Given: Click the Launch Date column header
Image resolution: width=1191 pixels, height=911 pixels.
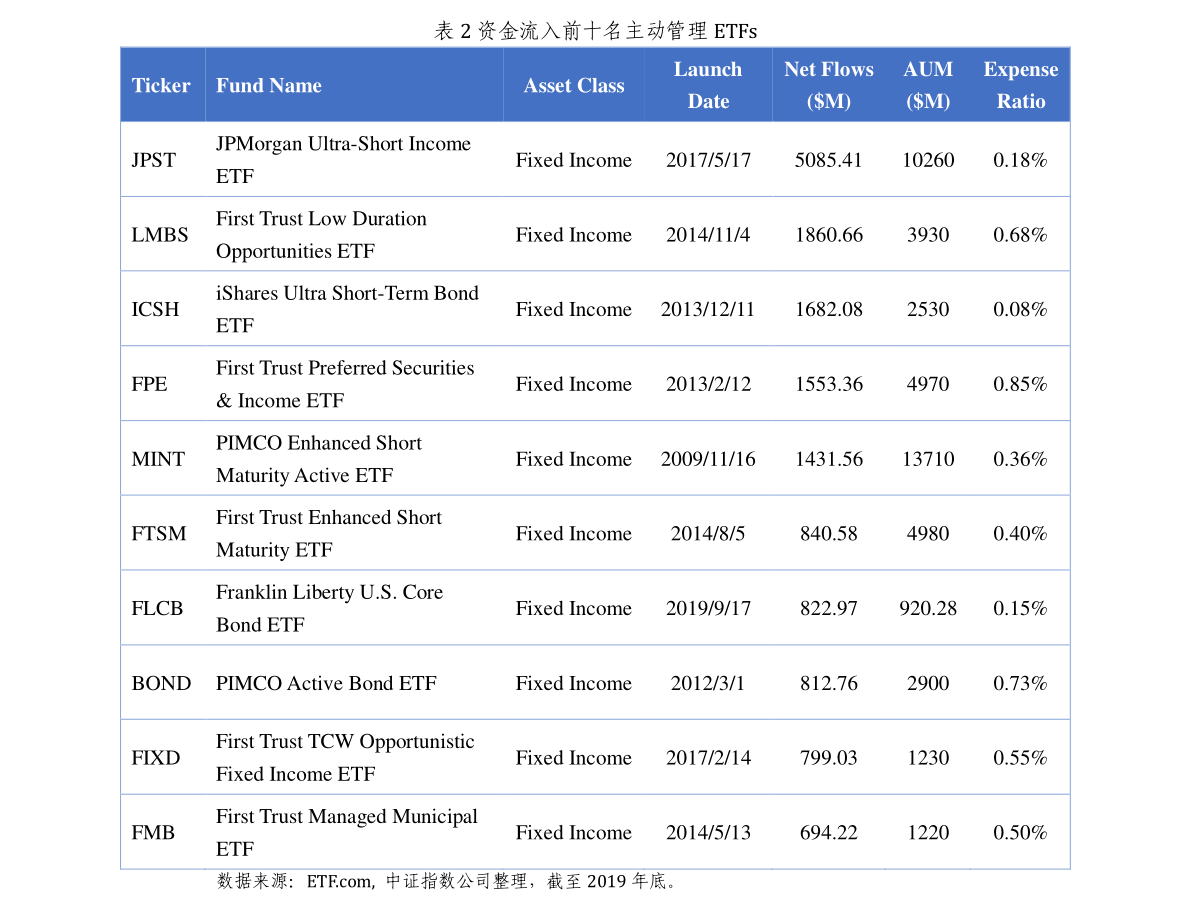Looking at the screenshot, I should (708, 85).
